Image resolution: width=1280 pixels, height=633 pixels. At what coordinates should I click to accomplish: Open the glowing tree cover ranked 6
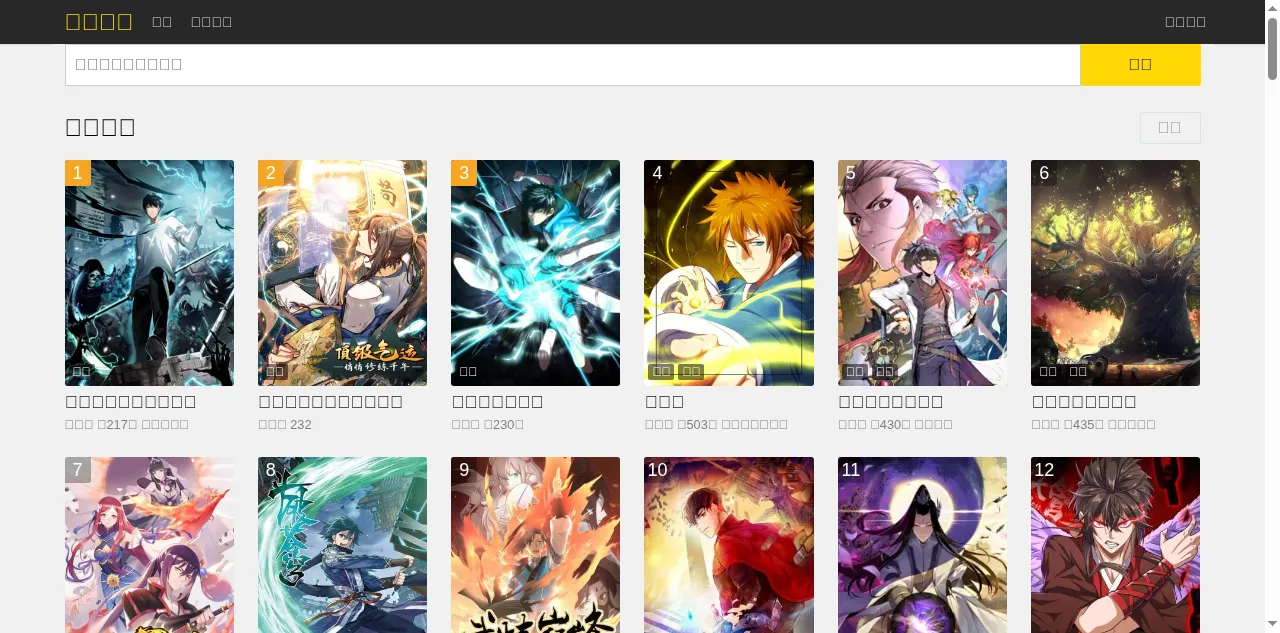coord(1115,273)
